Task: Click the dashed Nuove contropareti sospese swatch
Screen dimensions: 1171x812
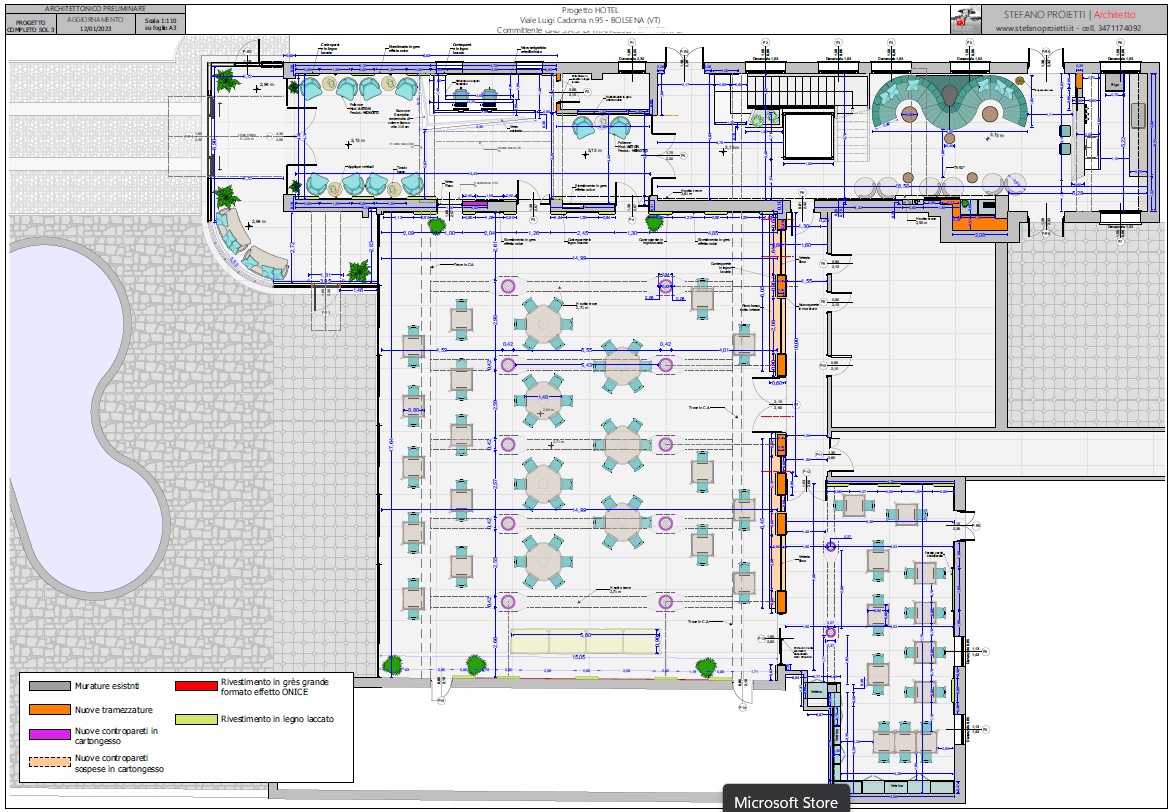Action: [49, 763]
